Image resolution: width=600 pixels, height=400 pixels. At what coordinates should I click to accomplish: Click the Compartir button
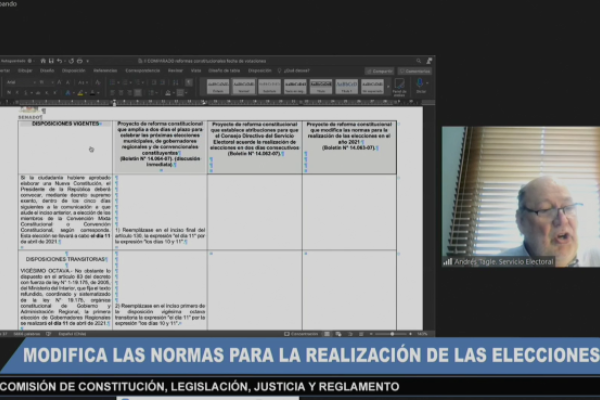pos(379,71)
